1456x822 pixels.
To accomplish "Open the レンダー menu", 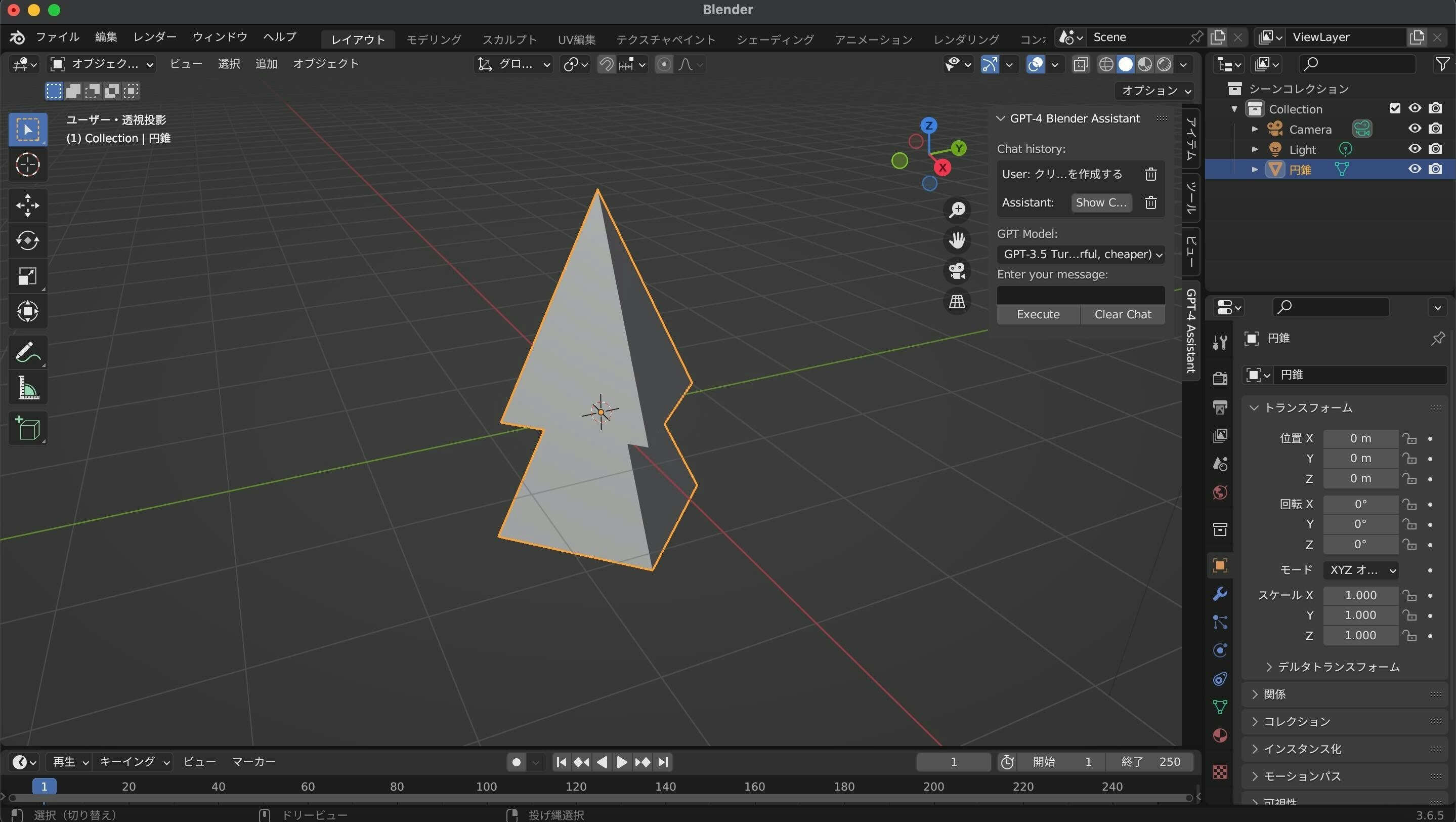I will [154, 37].
